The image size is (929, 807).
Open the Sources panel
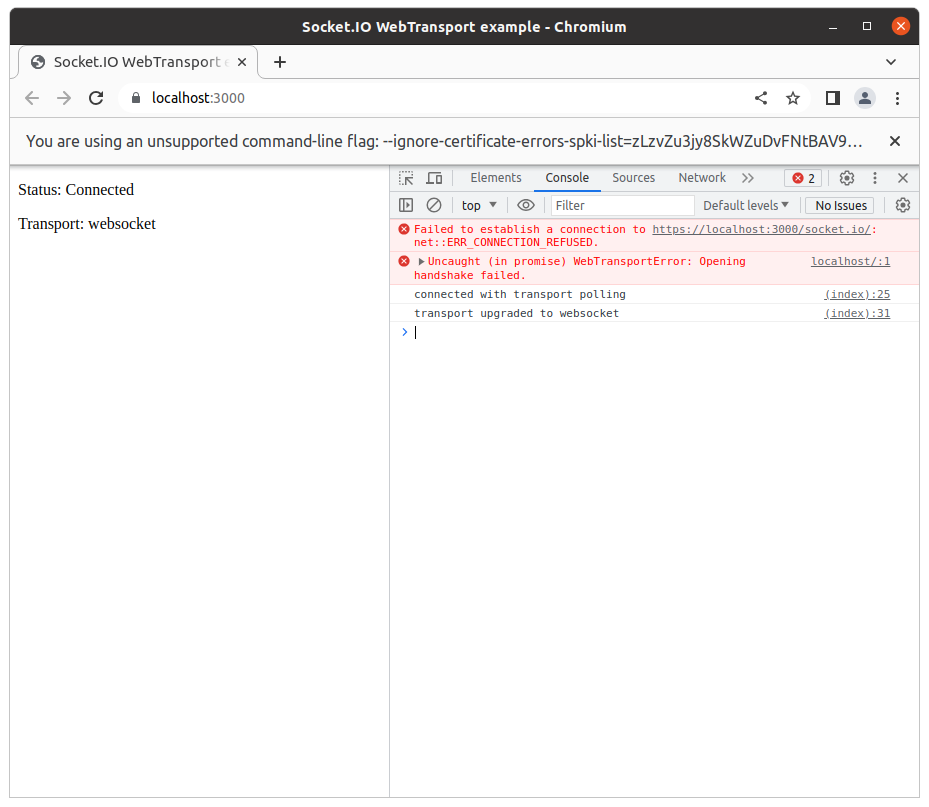coord(633,177)
